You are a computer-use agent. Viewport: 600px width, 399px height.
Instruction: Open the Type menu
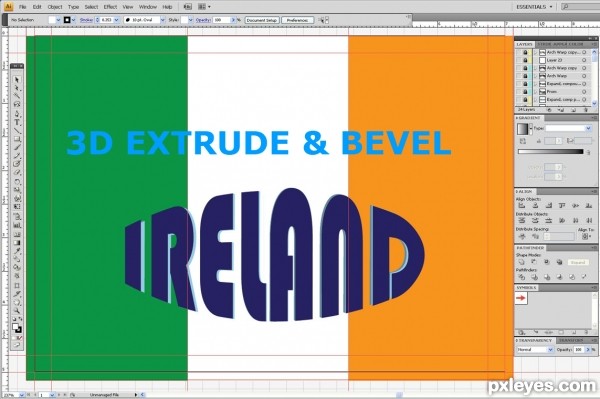tap(73, 7)
